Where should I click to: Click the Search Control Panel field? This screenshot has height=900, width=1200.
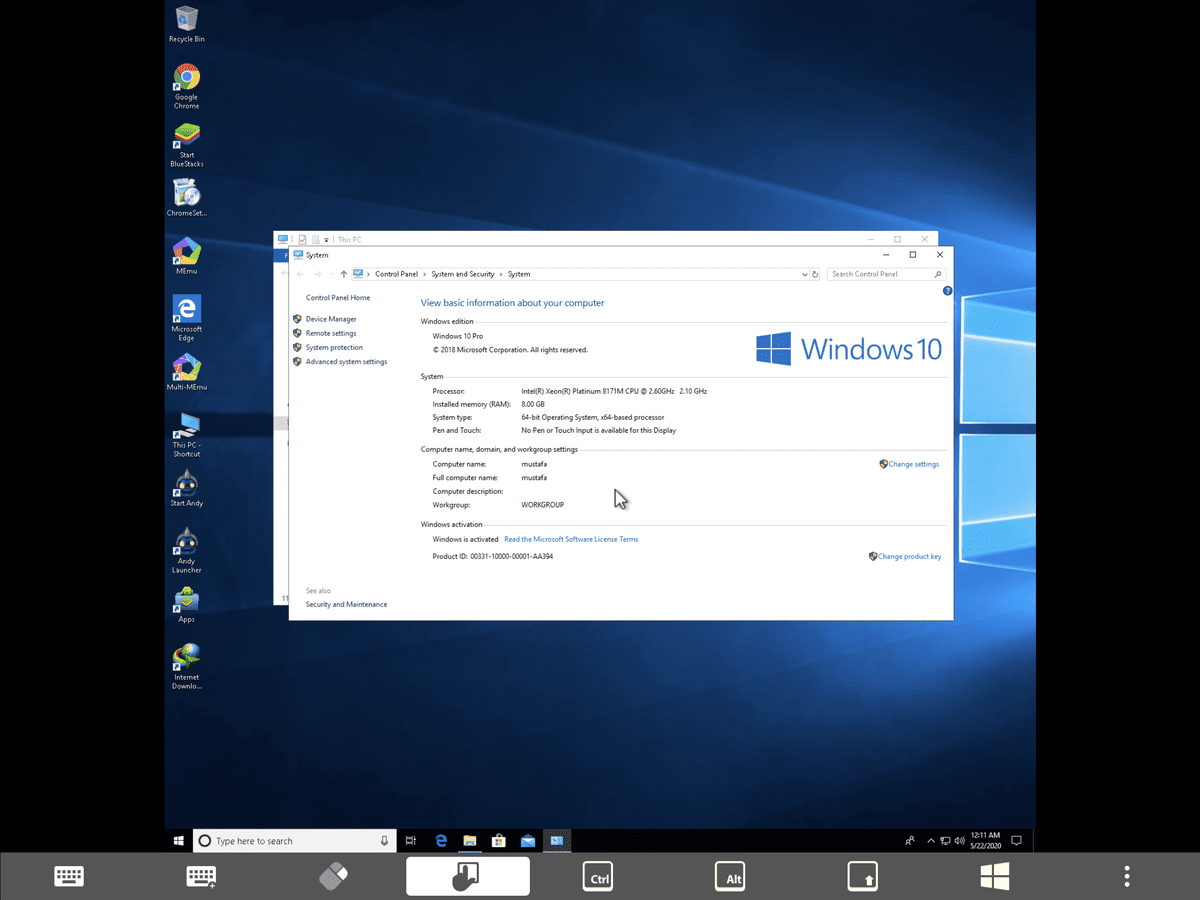tap(886, 274)
